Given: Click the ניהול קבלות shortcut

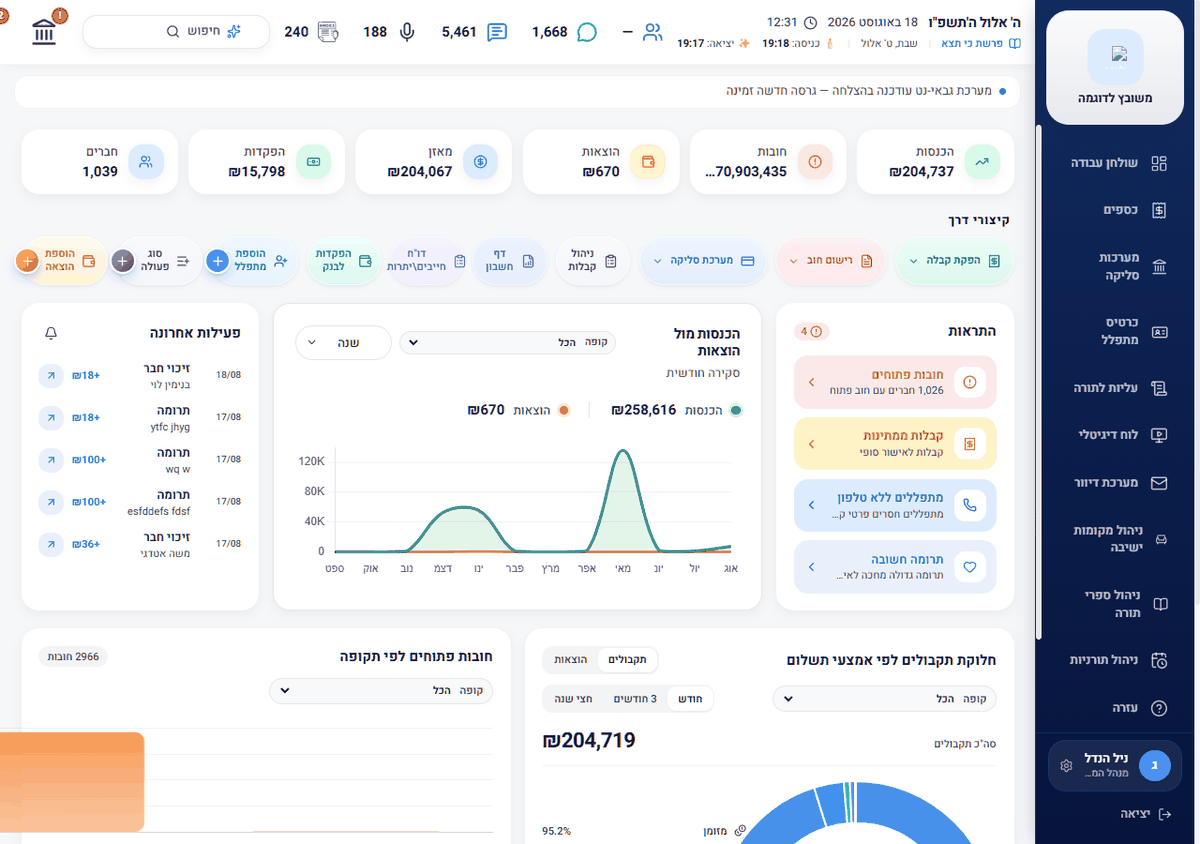Looking at the screenshot, I should 593,261.
